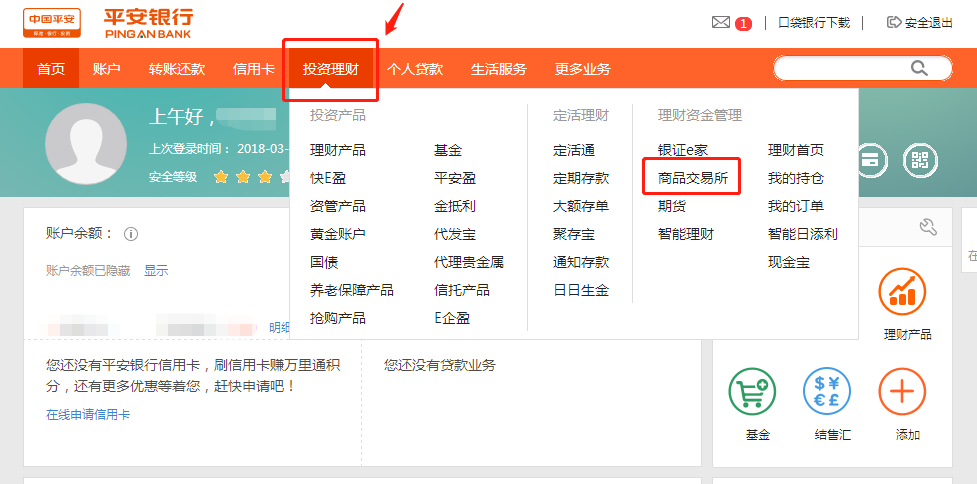Open the QR code round icon
977x484 pixels.
pos(920,160)
